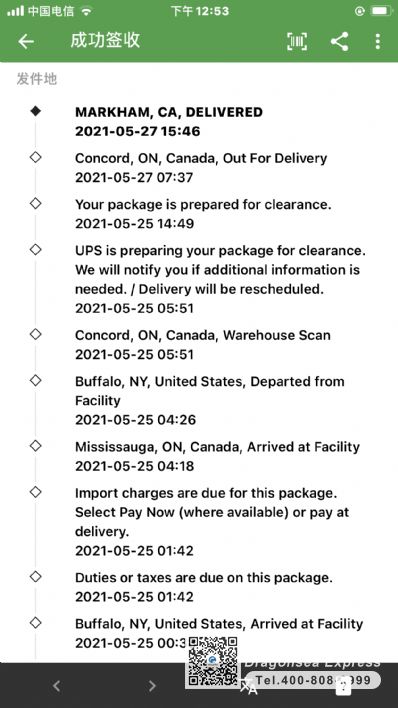
Task: Open the Import charges are due message
Action: (x=212, y=522)
